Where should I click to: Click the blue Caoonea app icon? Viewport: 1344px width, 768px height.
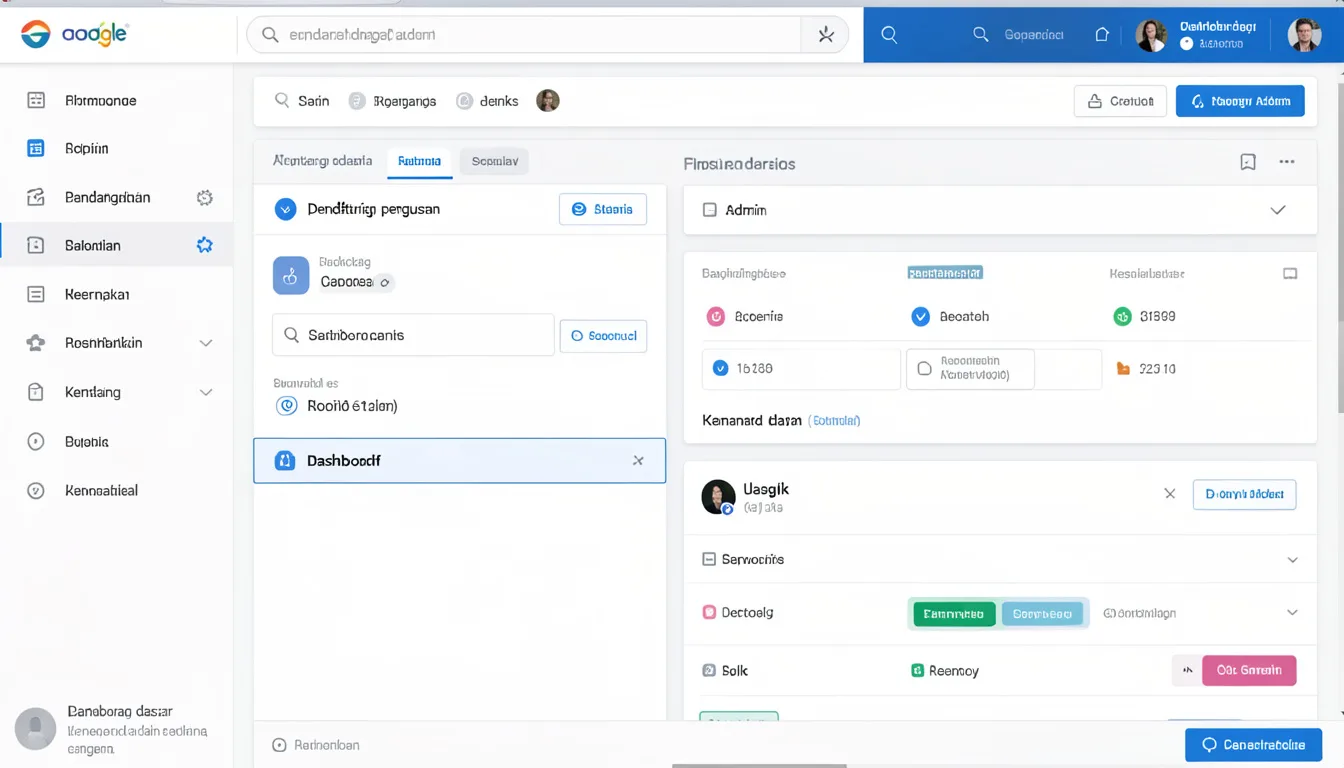click(291, 276)
